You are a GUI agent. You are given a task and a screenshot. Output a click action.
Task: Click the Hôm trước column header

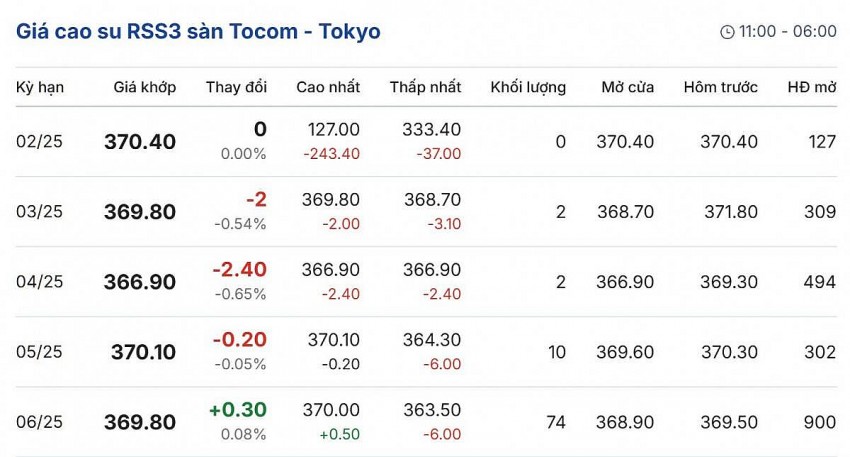(720, 87)
